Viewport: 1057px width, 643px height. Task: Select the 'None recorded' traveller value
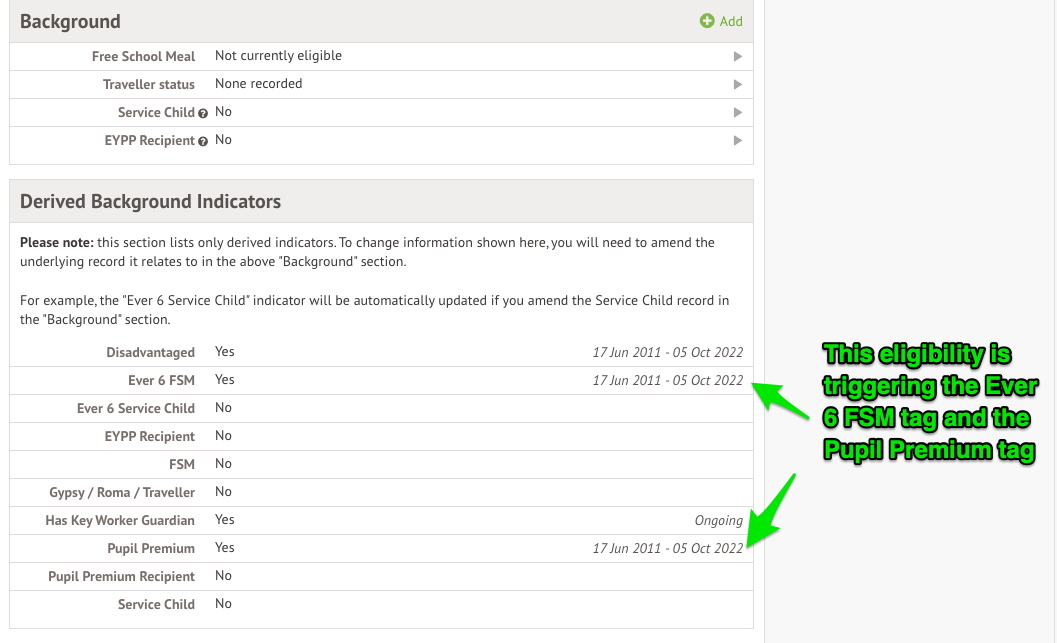point(258,84)
